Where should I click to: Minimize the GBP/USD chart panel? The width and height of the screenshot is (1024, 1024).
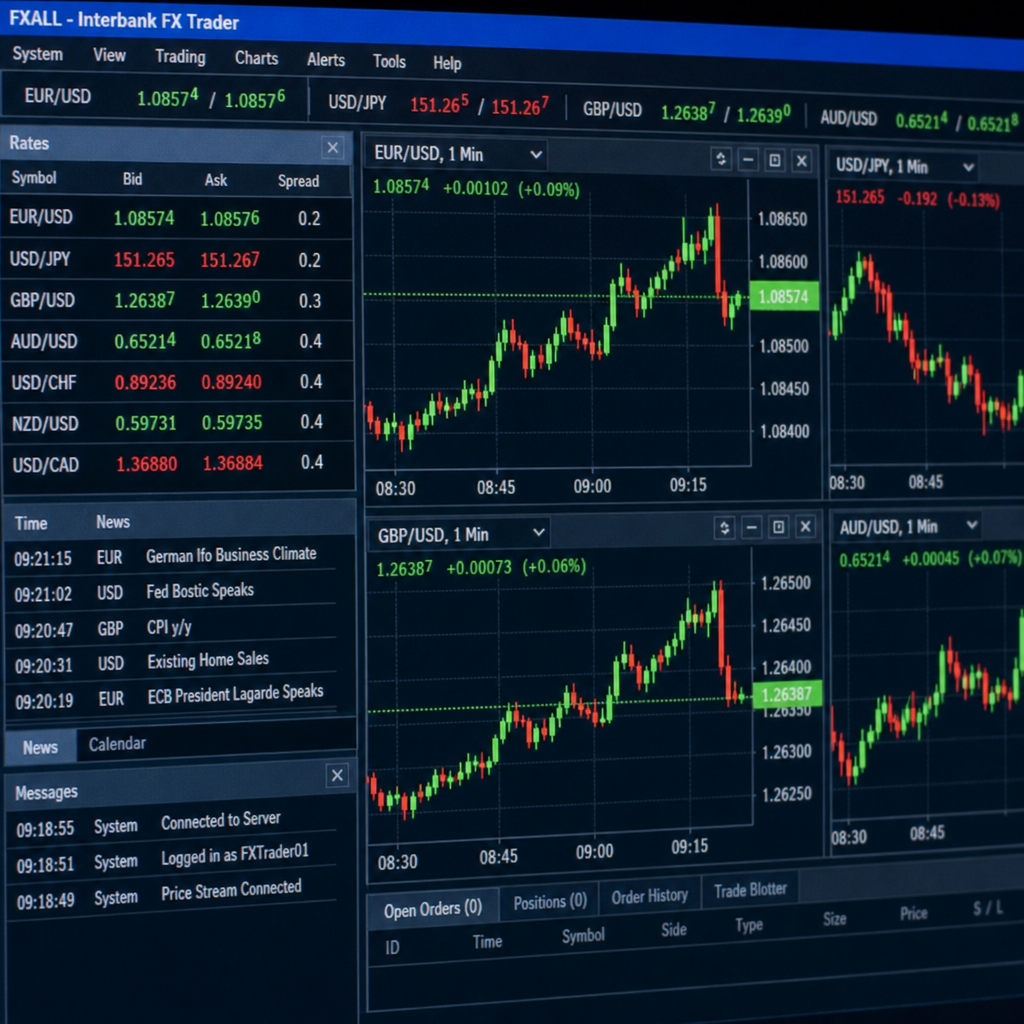(x=752, y=527)
